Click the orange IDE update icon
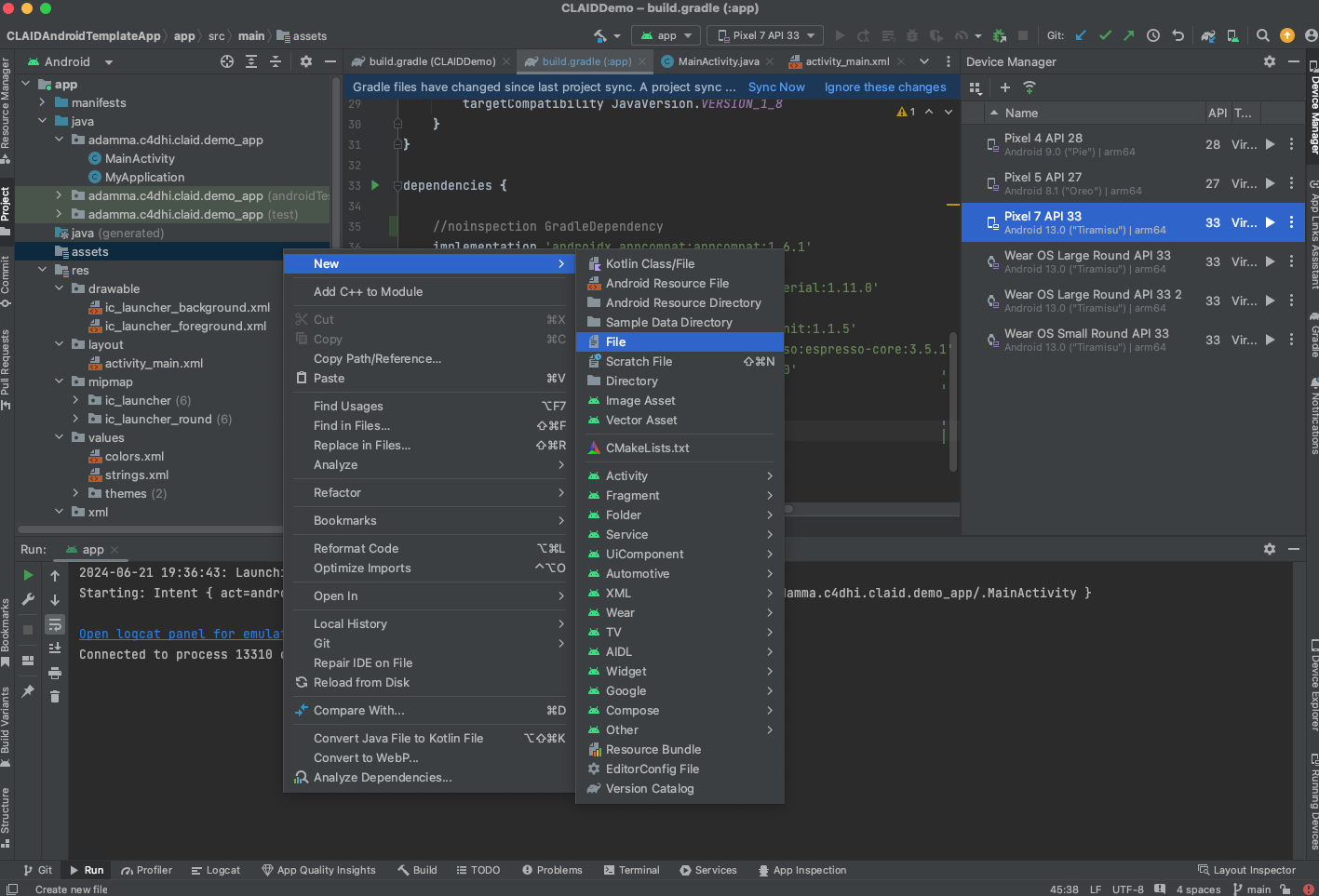This screenshot has width=1319, height=896. (1287, 35)
